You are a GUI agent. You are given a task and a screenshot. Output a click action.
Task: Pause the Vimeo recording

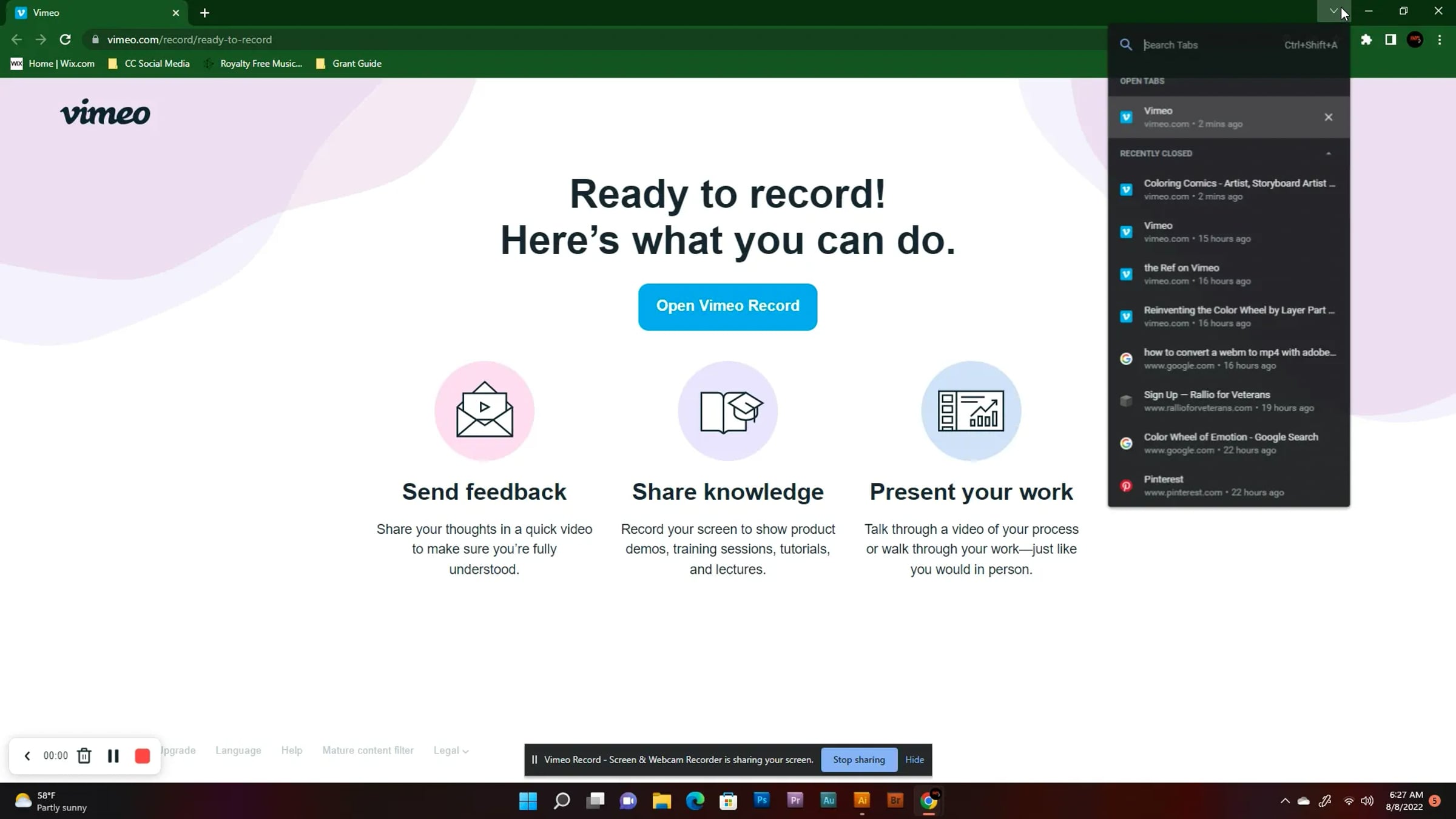pyautogui.click(x=113, y=755)
